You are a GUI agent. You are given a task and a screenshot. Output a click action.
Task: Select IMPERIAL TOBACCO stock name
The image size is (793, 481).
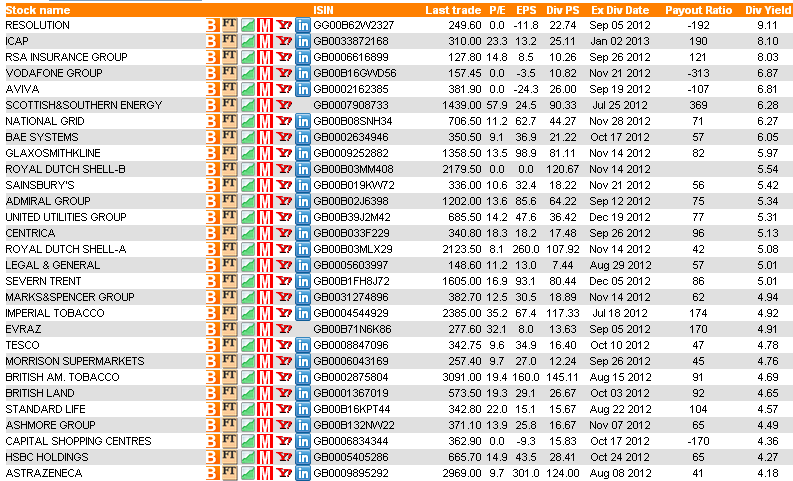click(55, 313)
